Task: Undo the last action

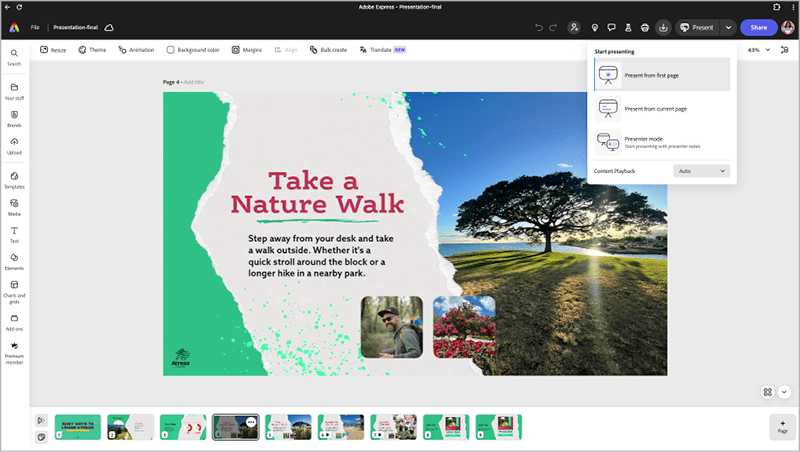Action: click(x=539, y=28)
